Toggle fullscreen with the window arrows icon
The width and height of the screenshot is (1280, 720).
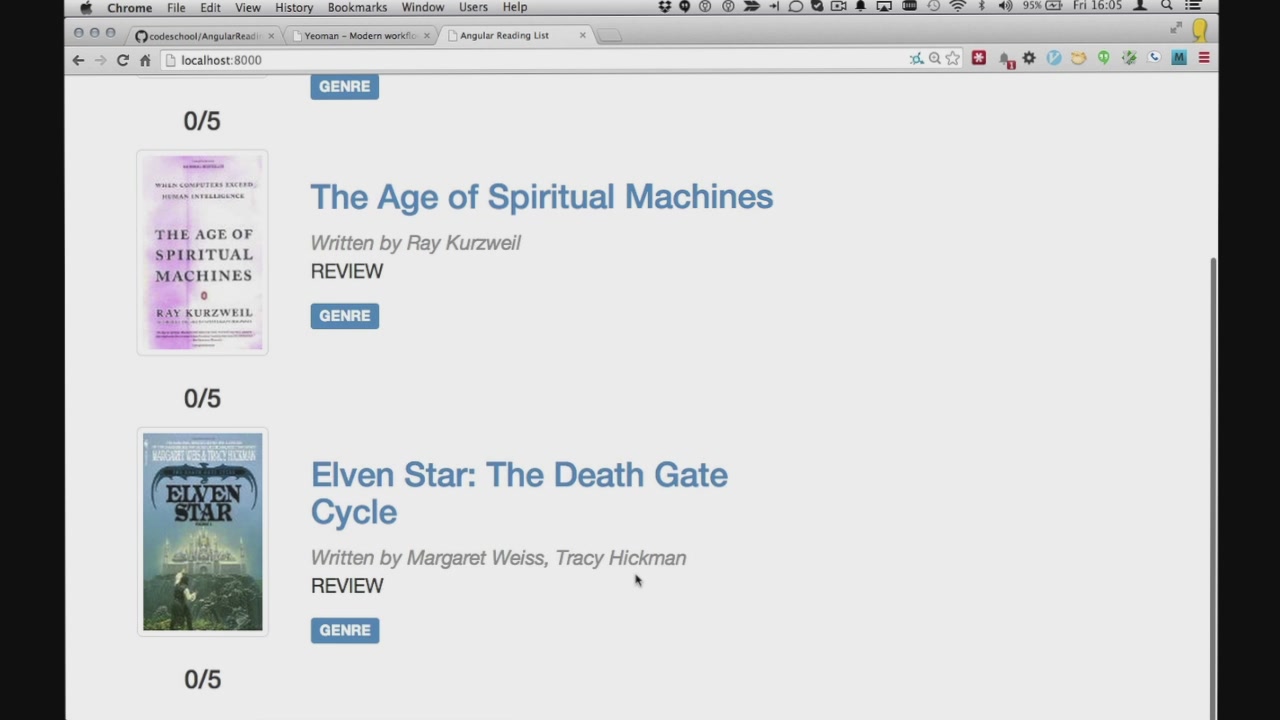click(x=1176, y=28)
